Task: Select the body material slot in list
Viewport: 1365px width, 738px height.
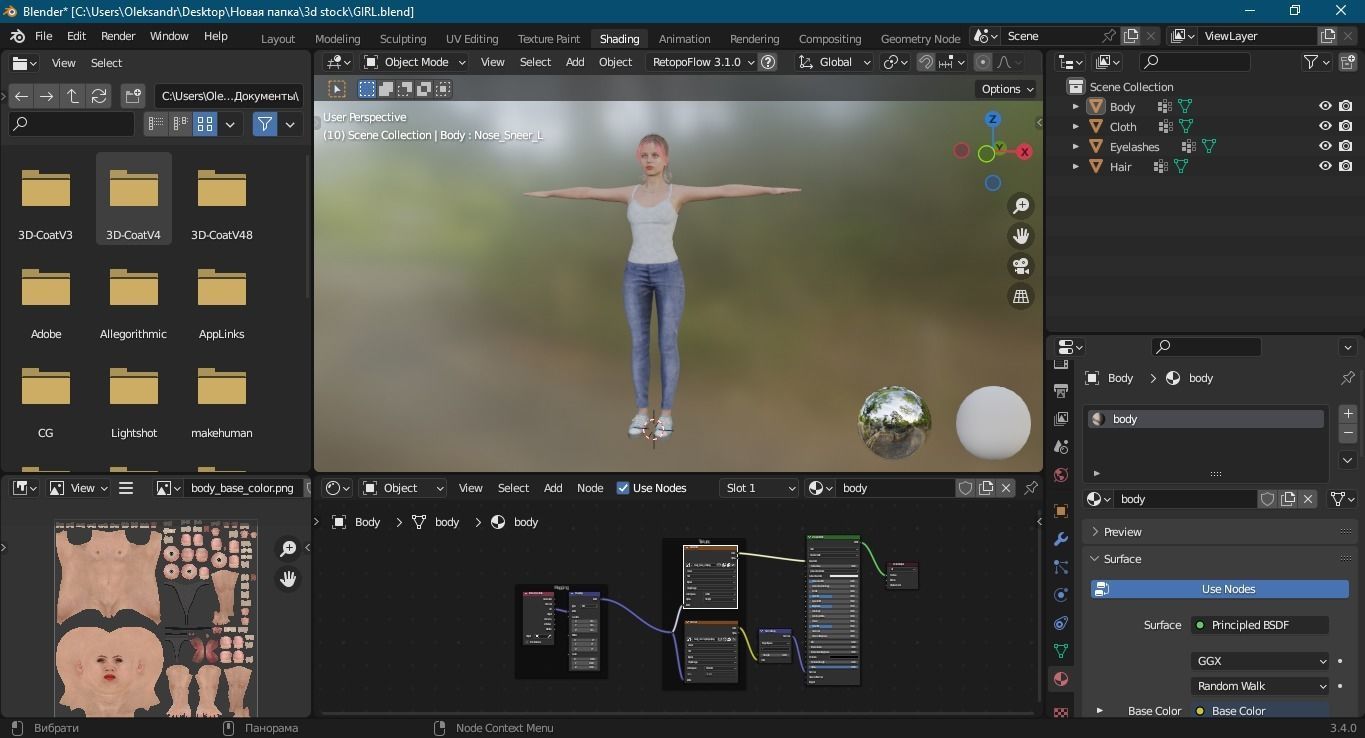Action: (1205, 419)
